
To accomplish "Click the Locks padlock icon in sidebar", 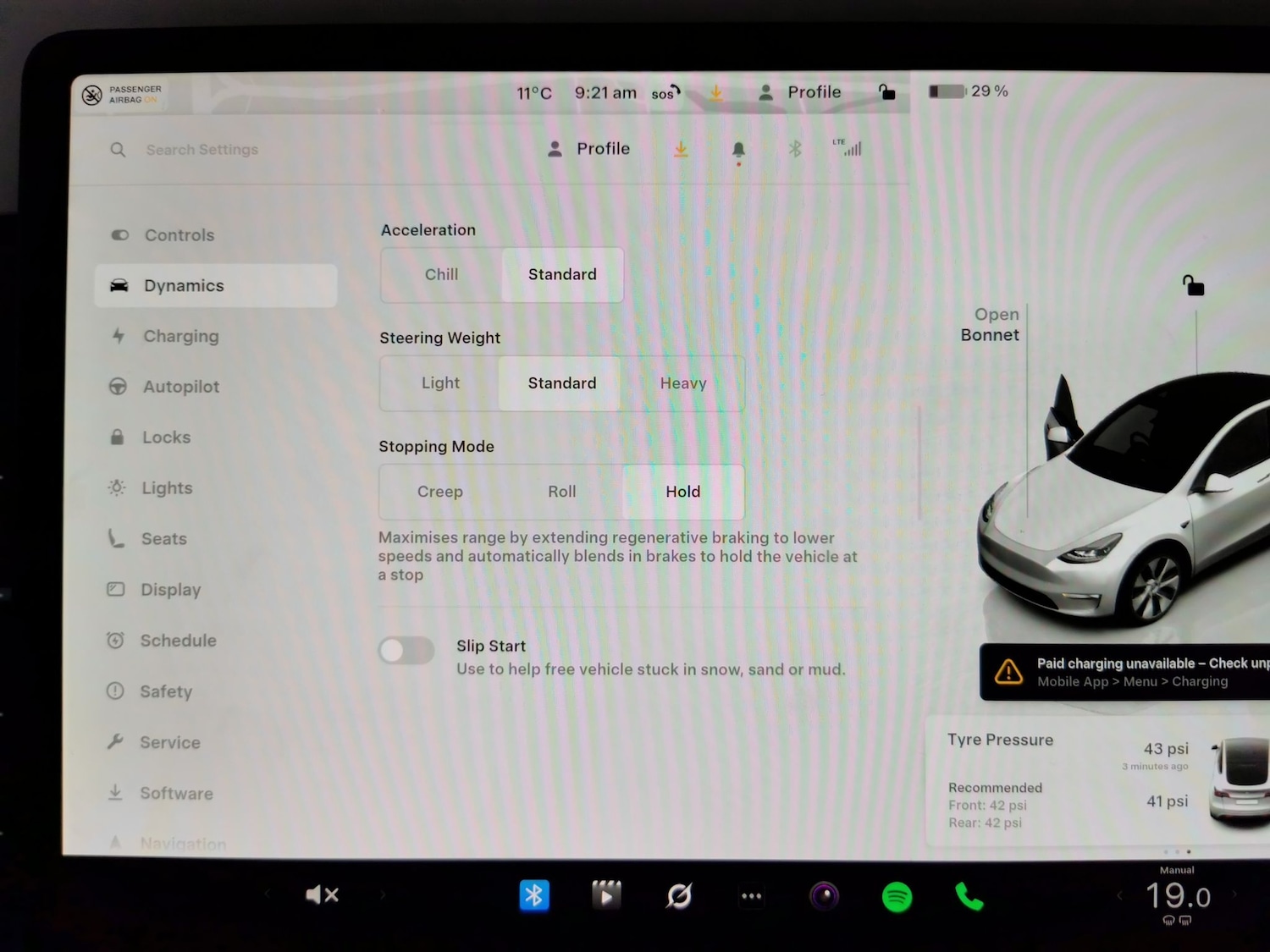I will [118, 437].
